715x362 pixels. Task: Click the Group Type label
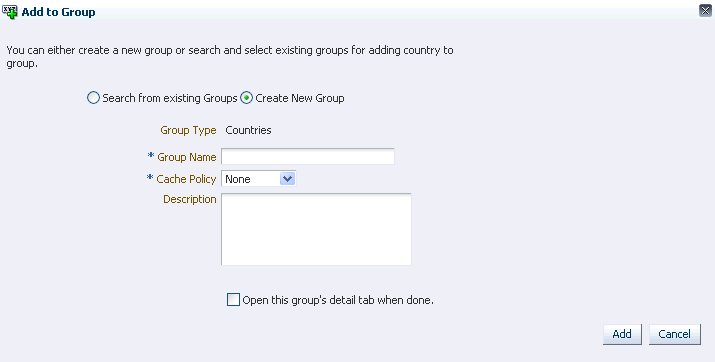pos(188,130)
